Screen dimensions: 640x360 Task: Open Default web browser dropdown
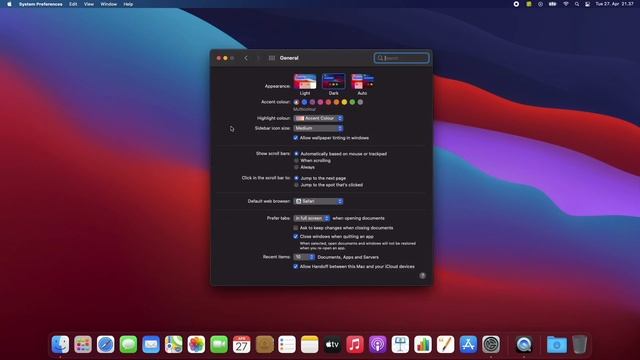[x=318, y=201]
